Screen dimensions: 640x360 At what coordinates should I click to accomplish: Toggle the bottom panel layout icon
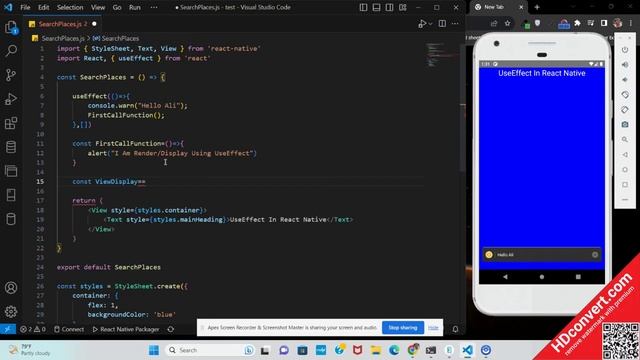click(x=376, y=7)
